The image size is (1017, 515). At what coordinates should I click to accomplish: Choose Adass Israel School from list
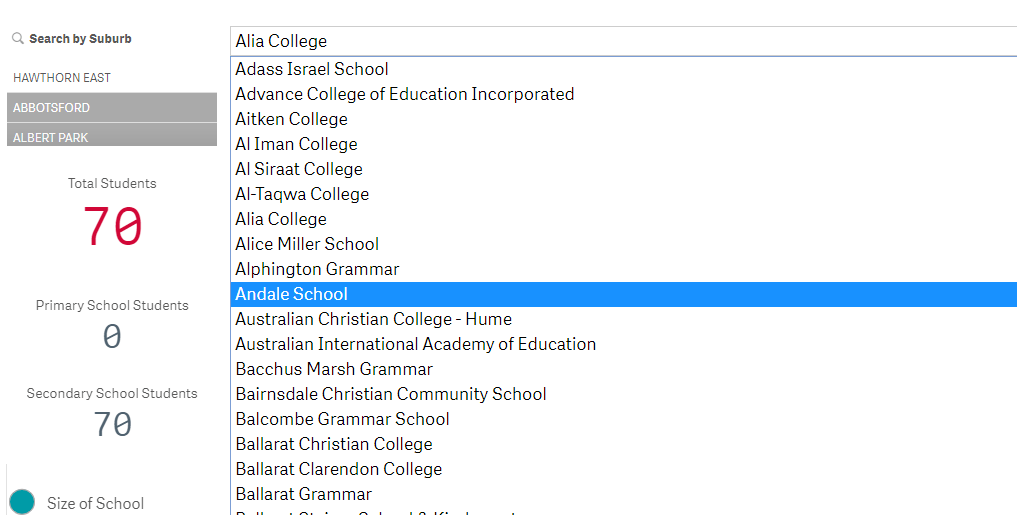[x=623, y=69]
